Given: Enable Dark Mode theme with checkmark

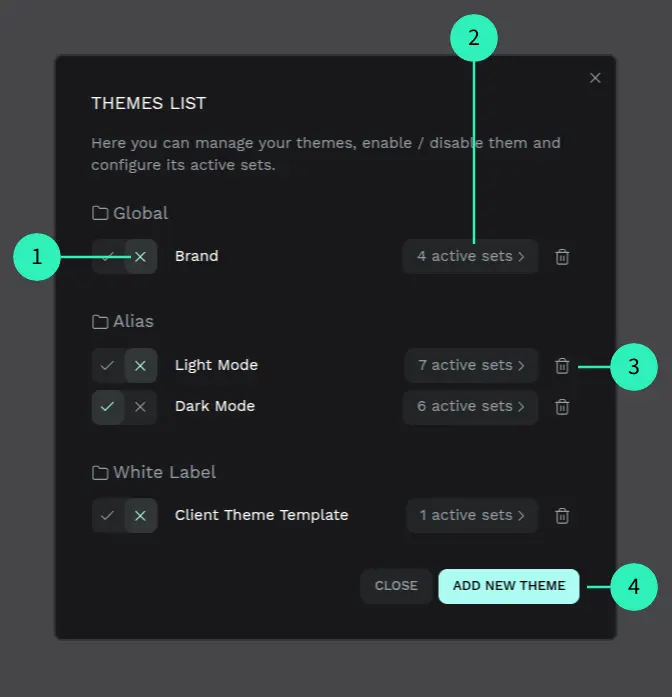Looking at the screenshot, I should [108, 407].
